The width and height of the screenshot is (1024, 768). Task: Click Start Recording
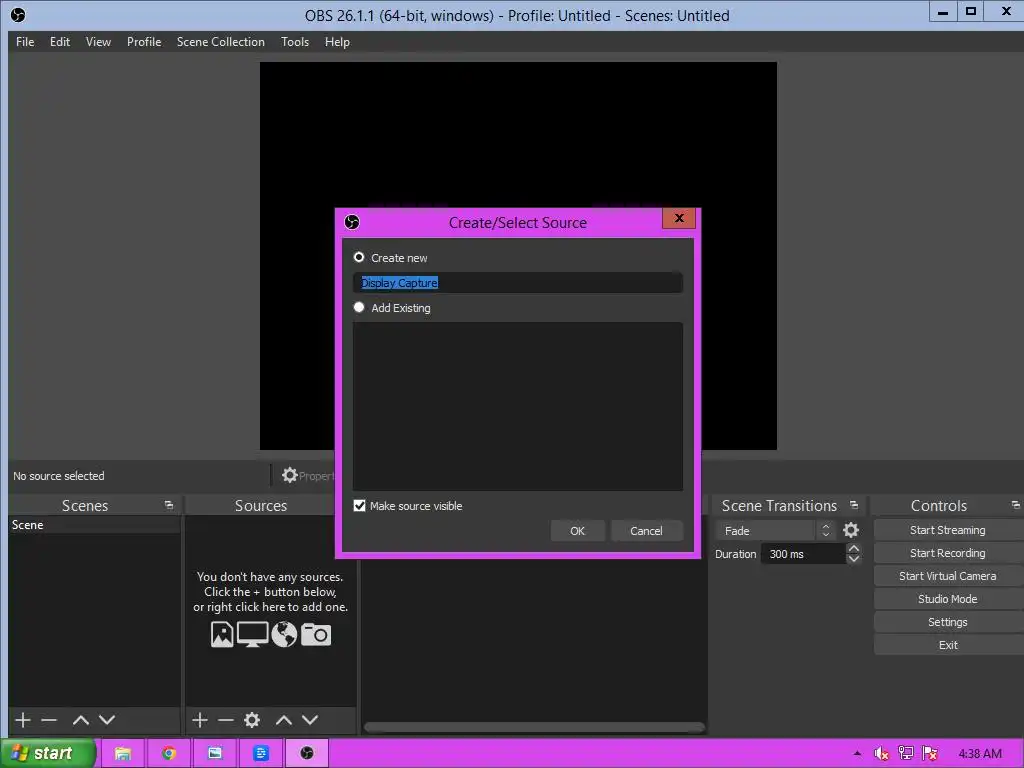[x=948, y=553]
